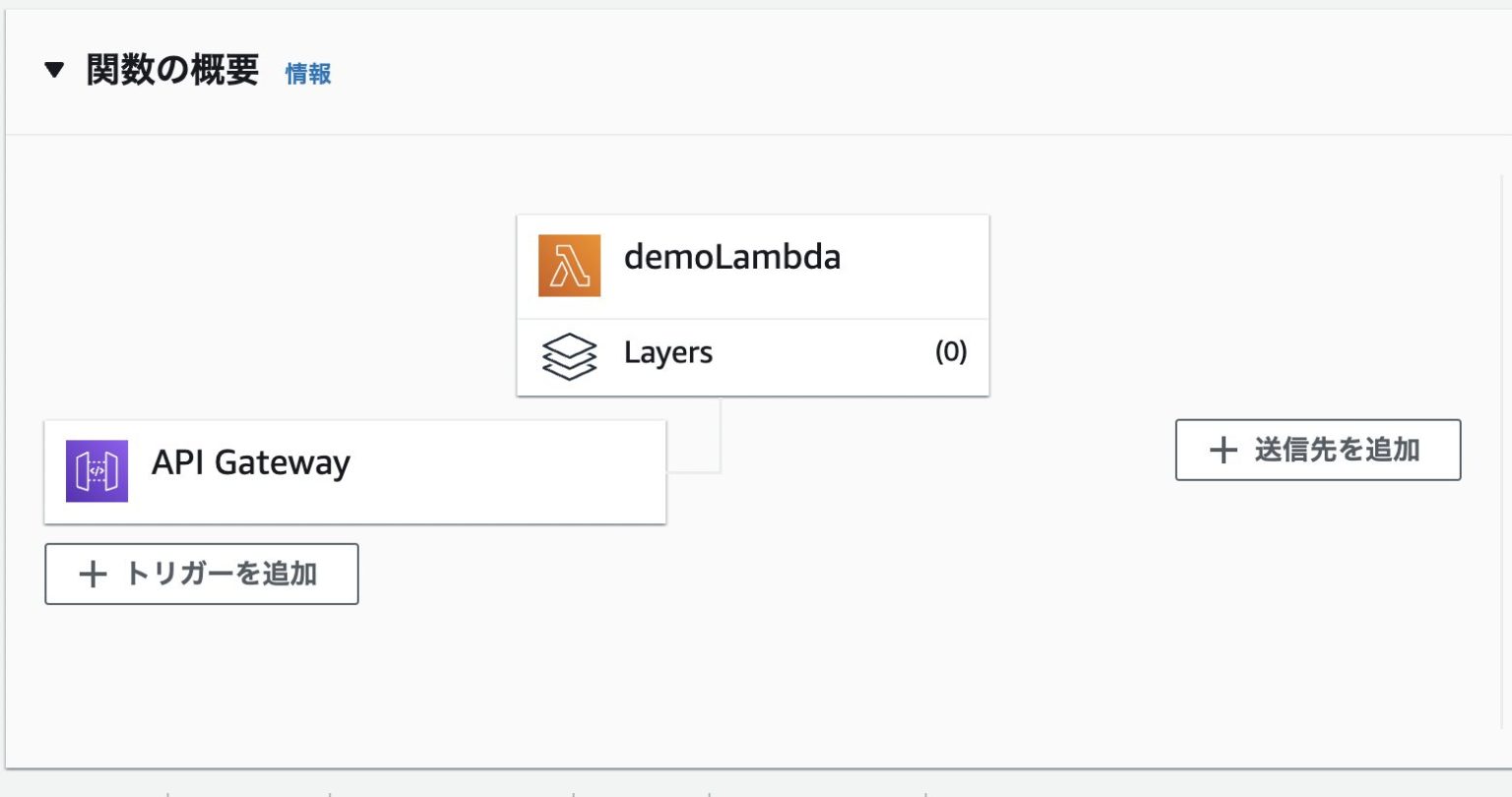The height and width of the screenshot is (797, 1512).
Task: Click the API Gateway label text
Action: coord(251,462)
